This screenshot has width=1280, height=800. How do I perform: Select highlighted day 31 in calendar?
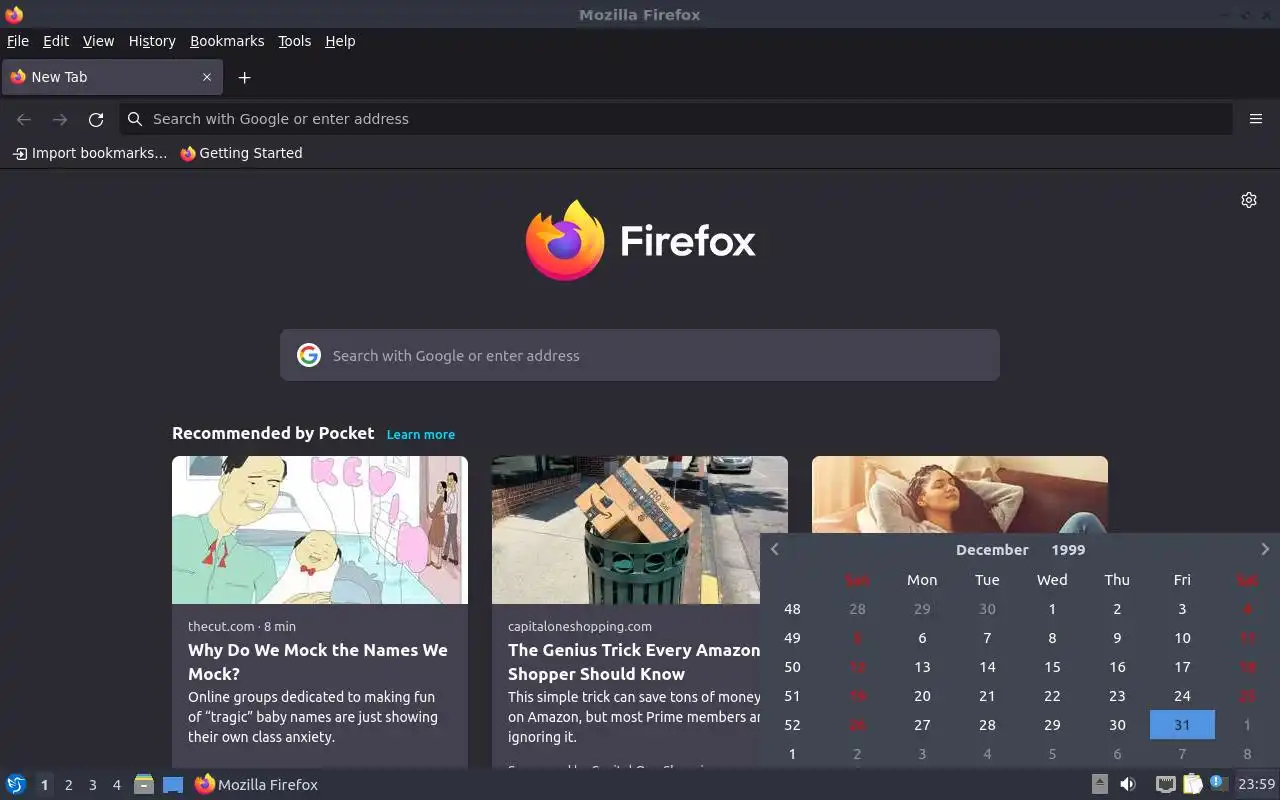click(1182, 725)
